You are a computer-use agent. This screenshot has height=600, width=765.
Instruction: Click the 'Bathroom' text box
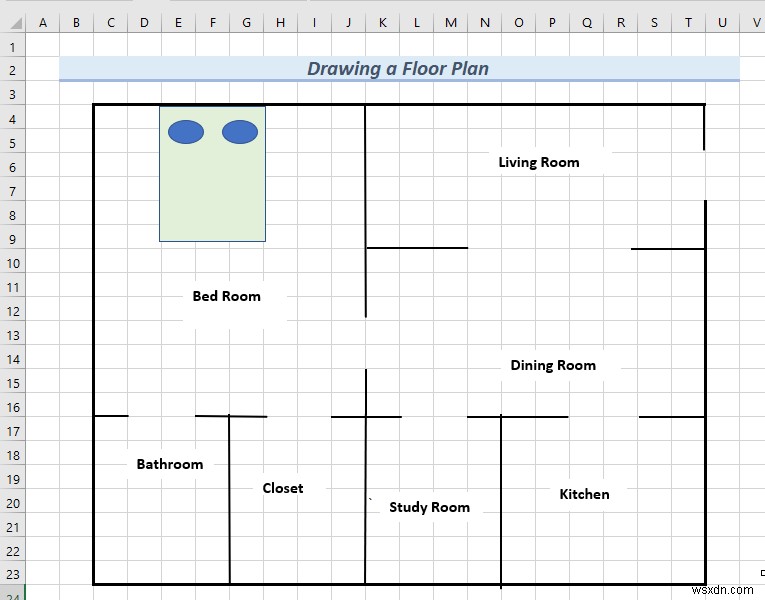tap(170, 464)
